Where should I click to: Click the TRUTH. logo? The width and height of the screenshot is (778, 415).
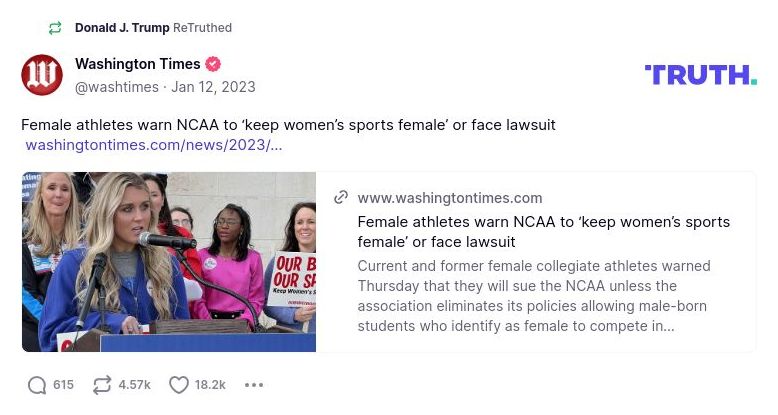pyautogui.click(x=700, y=75)
